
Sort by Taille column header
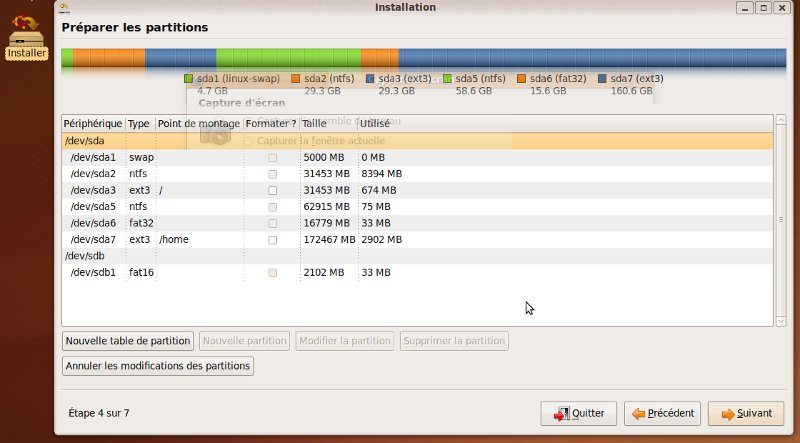click(329, 124)
